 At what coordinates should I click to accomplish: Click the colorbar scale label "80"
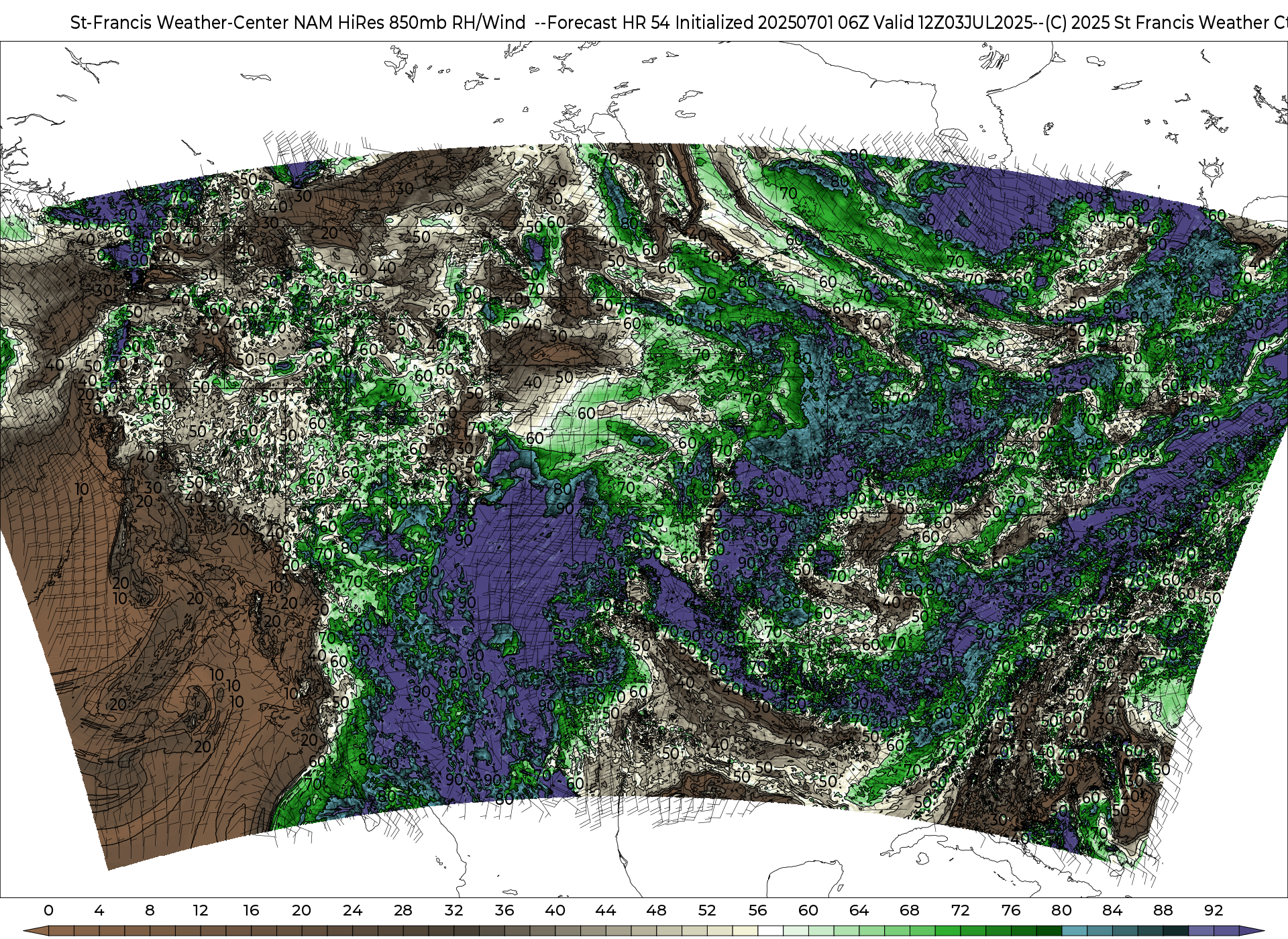(x=1061, y=910)
